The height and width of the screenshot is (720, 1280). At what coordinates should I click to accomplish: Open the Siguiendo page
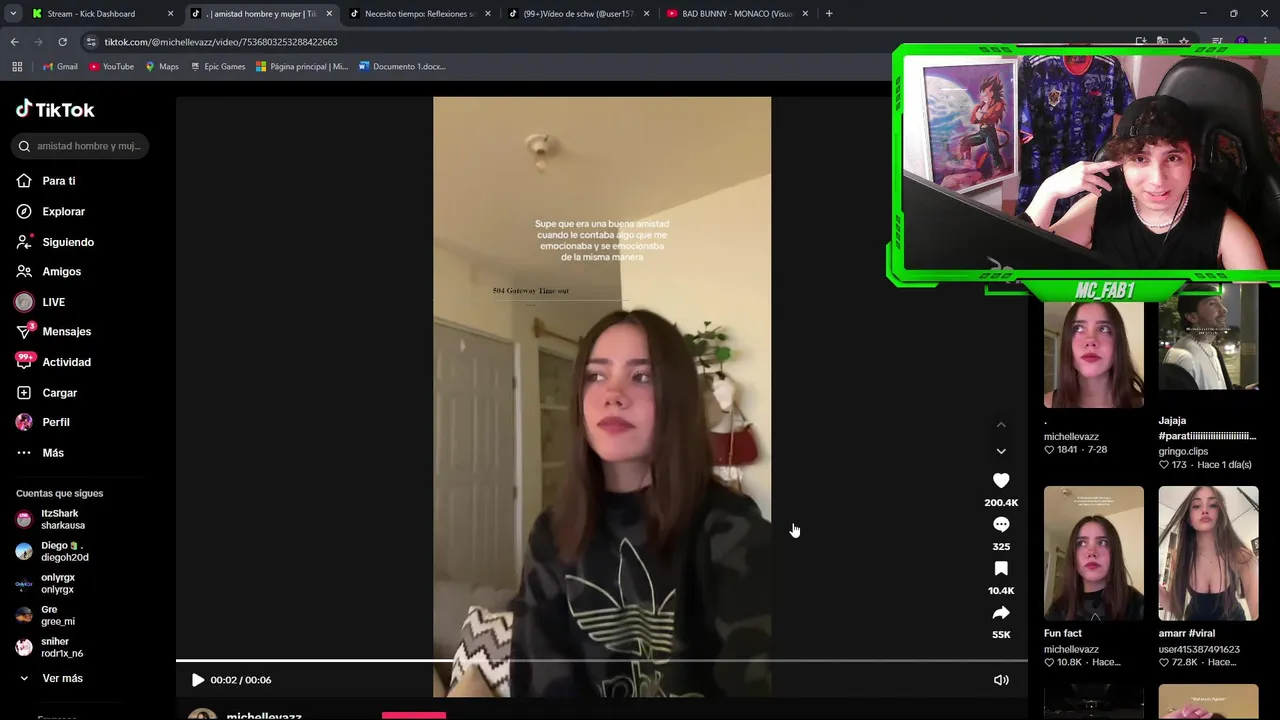coord(55,242)
